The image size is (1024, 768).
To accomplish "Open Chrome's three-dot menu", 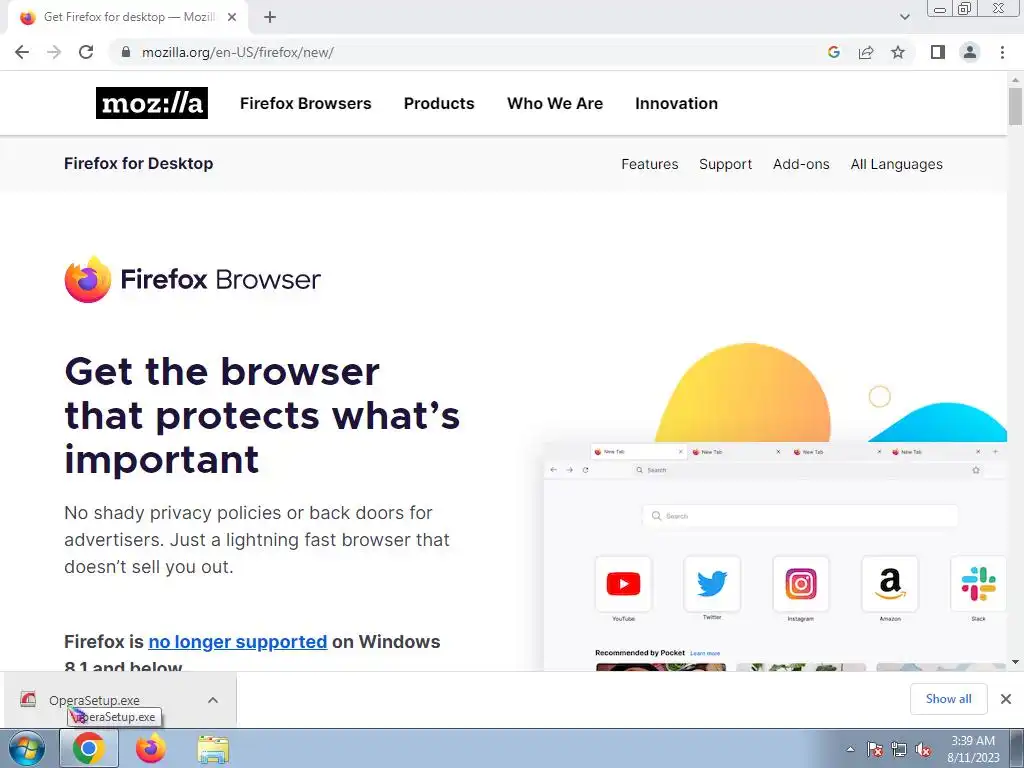I will point(1002,52).
